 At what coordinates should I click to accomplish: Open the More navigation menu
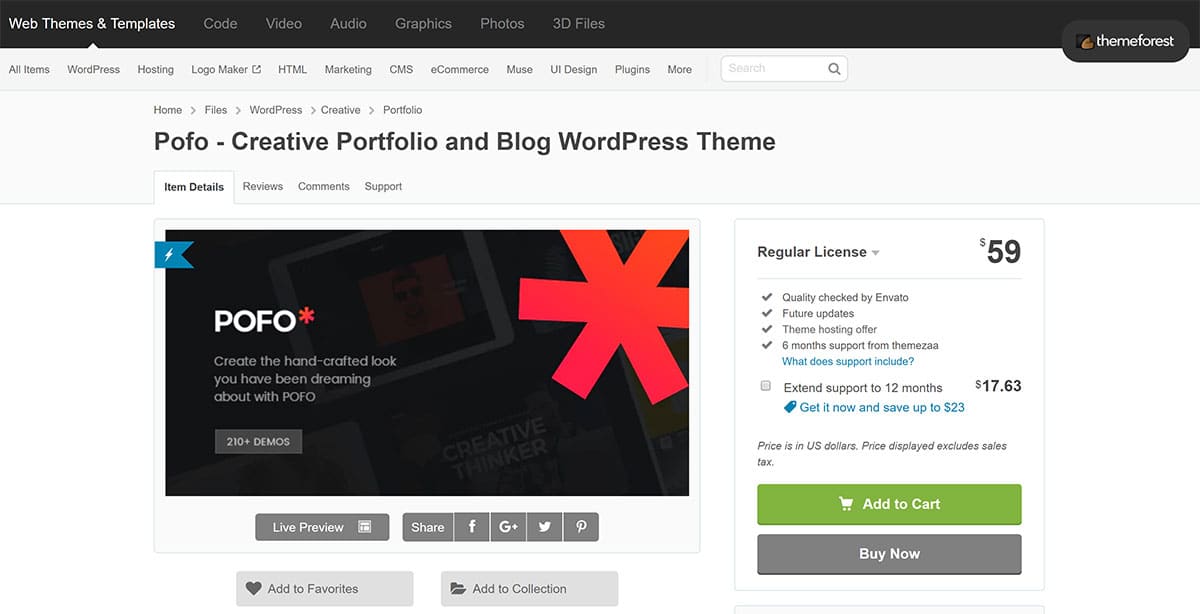680,69
